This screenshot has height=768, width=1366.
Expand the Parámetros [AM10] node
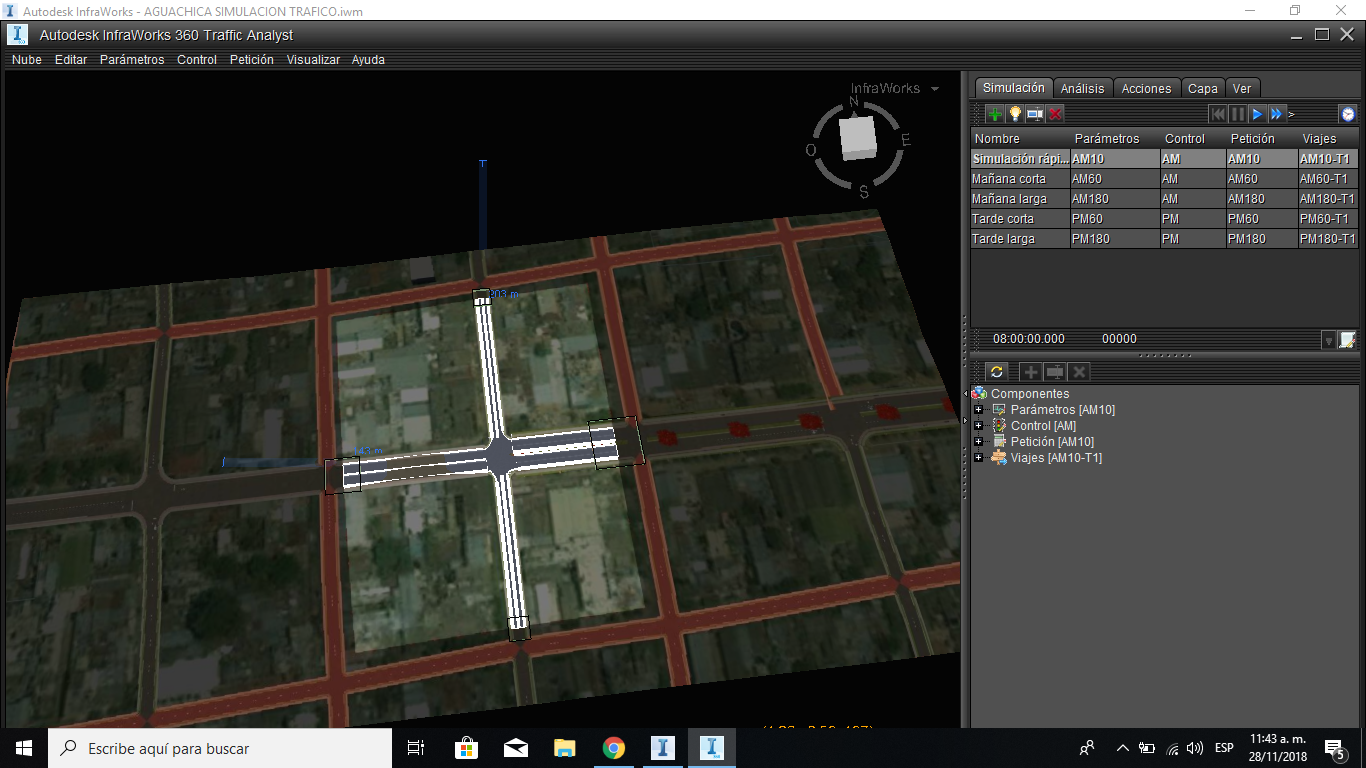tap(979, 410)
